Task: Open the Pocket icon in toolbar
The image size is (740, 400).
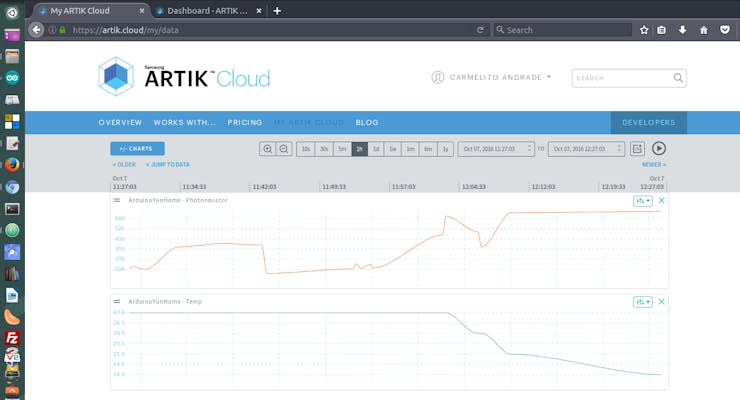Action: point(725,30)
